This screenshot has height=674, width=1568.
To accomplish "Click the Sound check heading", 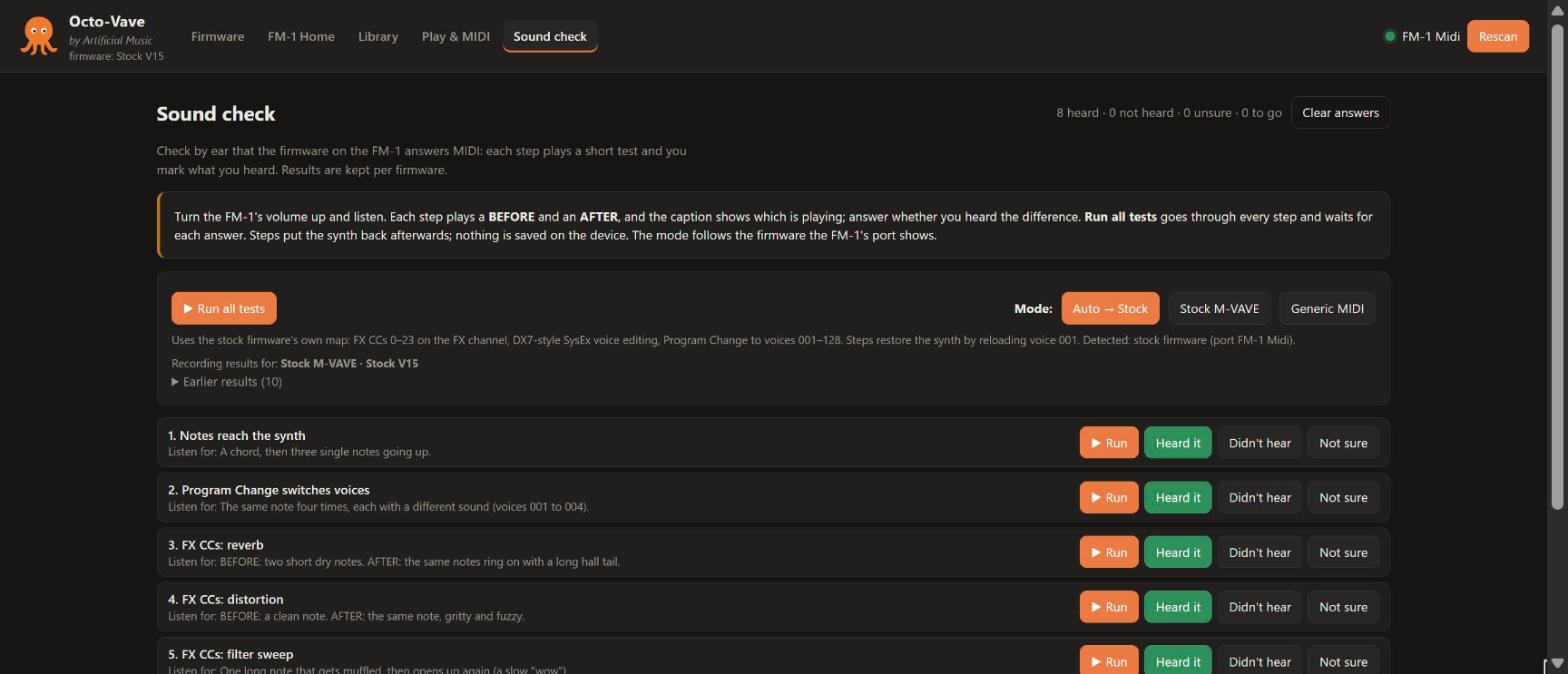I will [x=216, y=114].
